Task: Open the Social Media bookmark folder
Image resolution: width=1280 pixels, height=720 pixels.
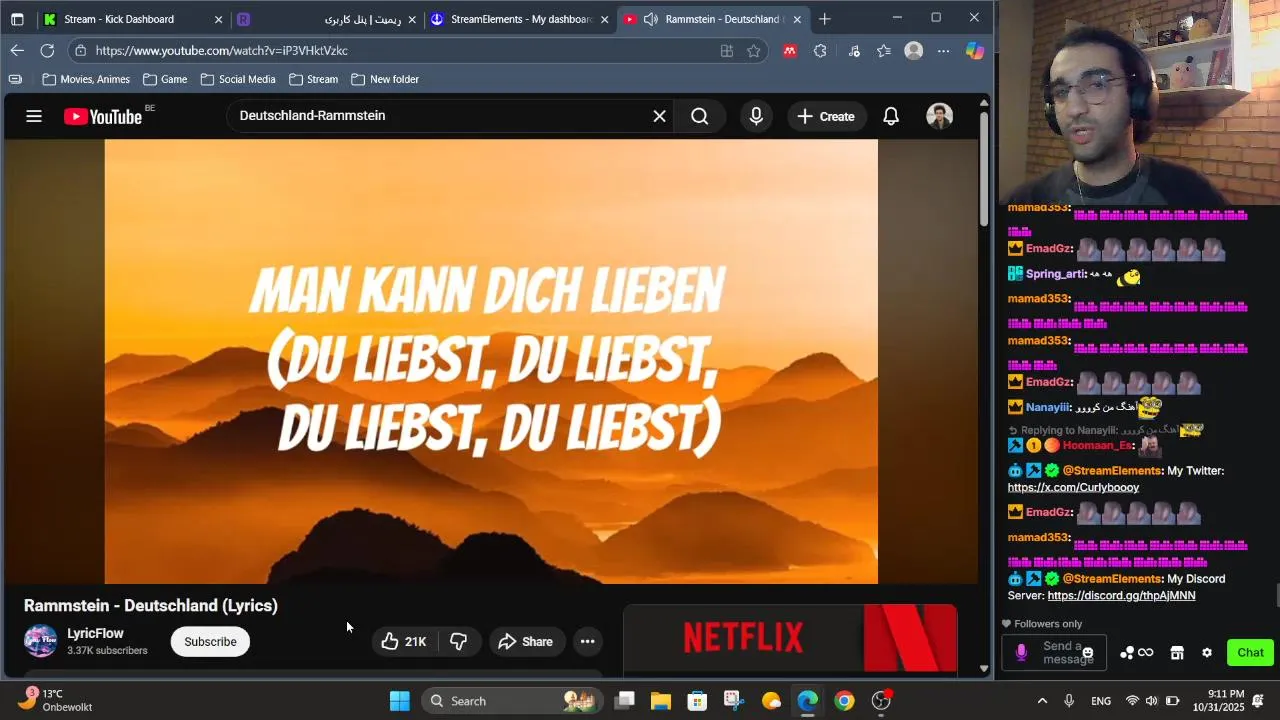Action: tap(238, 79)
